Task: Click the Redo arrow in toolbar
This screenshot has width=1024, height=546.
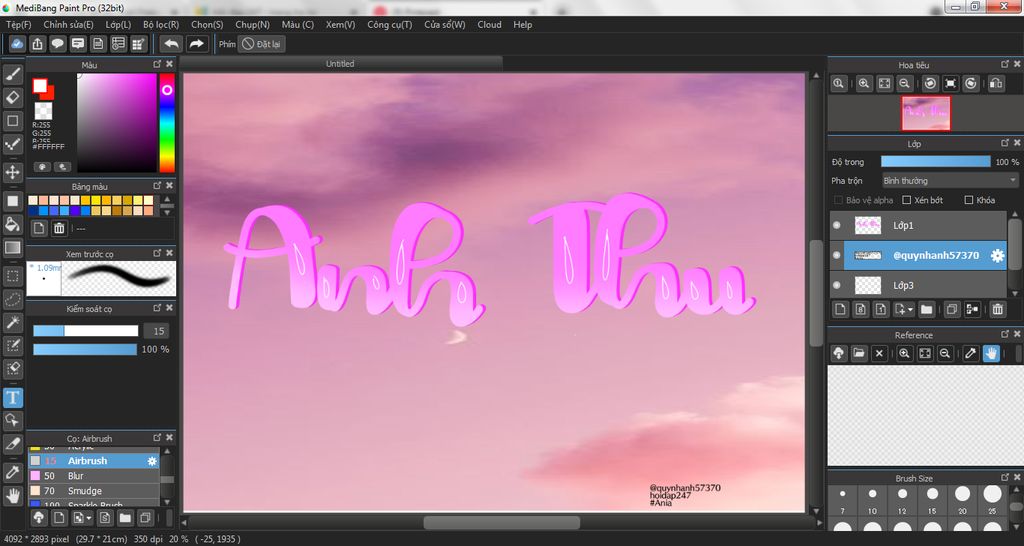Action: coord(196,44)
